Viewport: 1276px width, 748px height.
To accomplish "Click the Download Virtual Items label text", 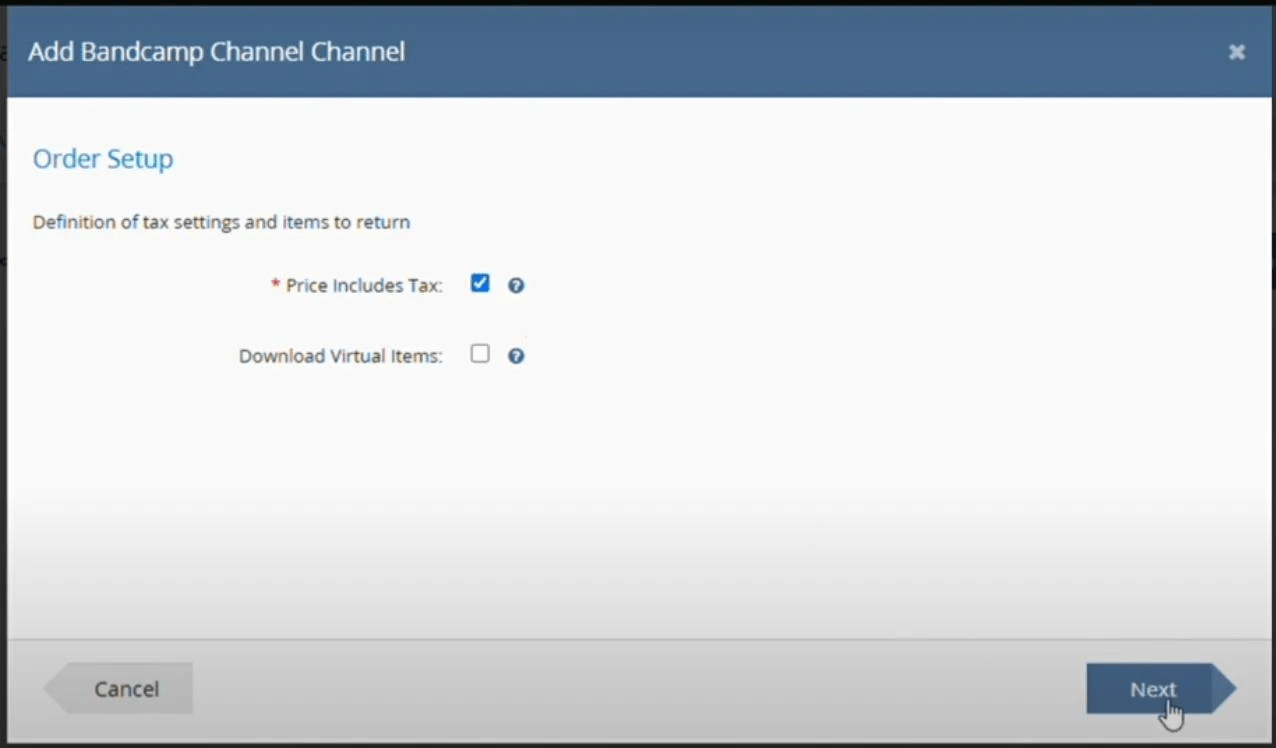I will (x=340, y=356).
